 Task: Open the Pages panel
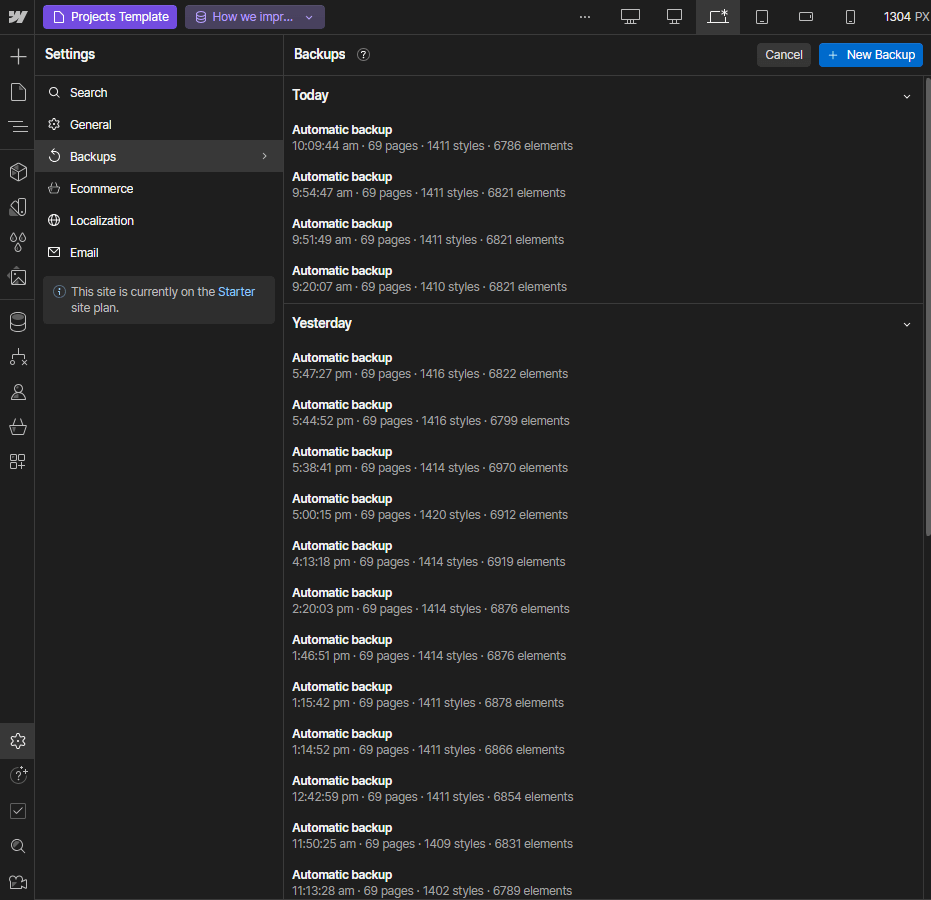pyautogui.click(x=17, y=92)
